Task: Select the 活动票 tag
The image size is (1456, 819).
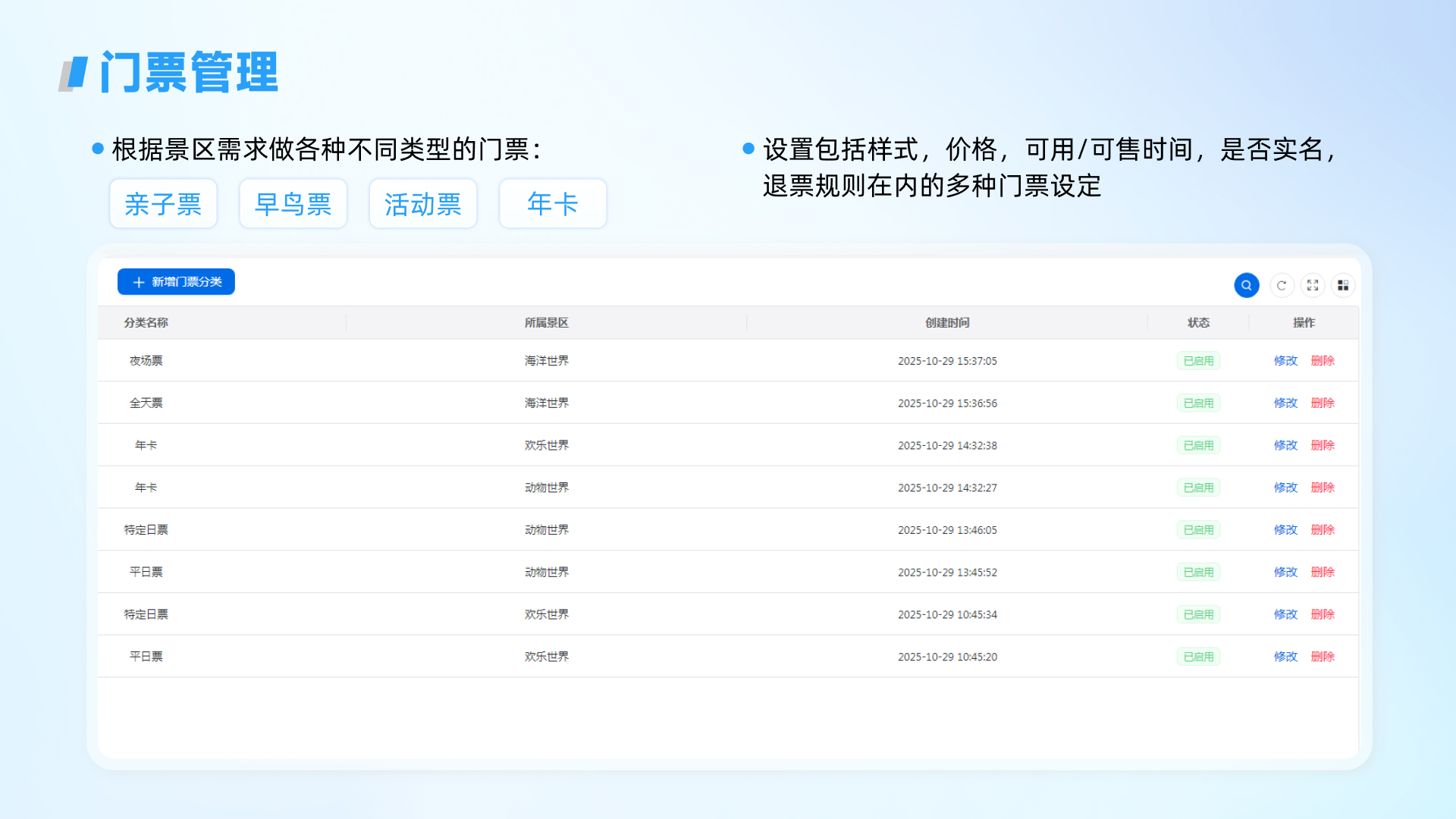Action: [x=422, y=204]
